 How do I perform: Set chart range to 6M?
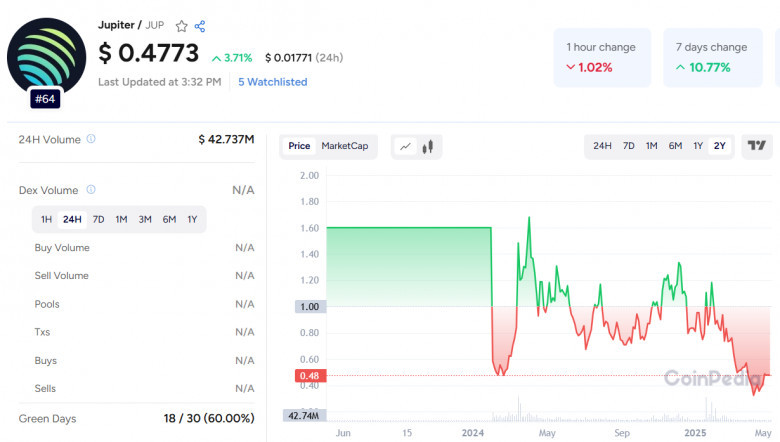(675, 146)
